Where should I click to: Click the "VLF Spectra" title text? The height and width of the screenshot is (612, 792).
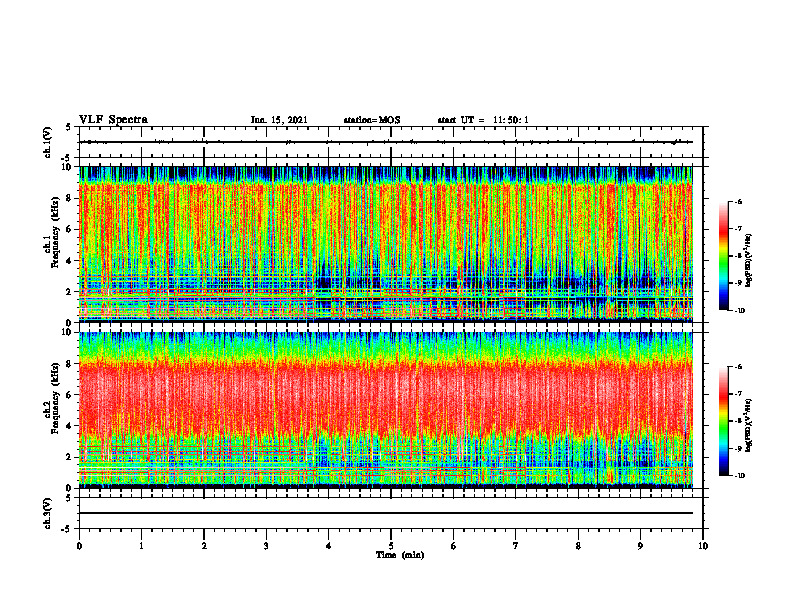pyautogui.click(x=113, y=120)
